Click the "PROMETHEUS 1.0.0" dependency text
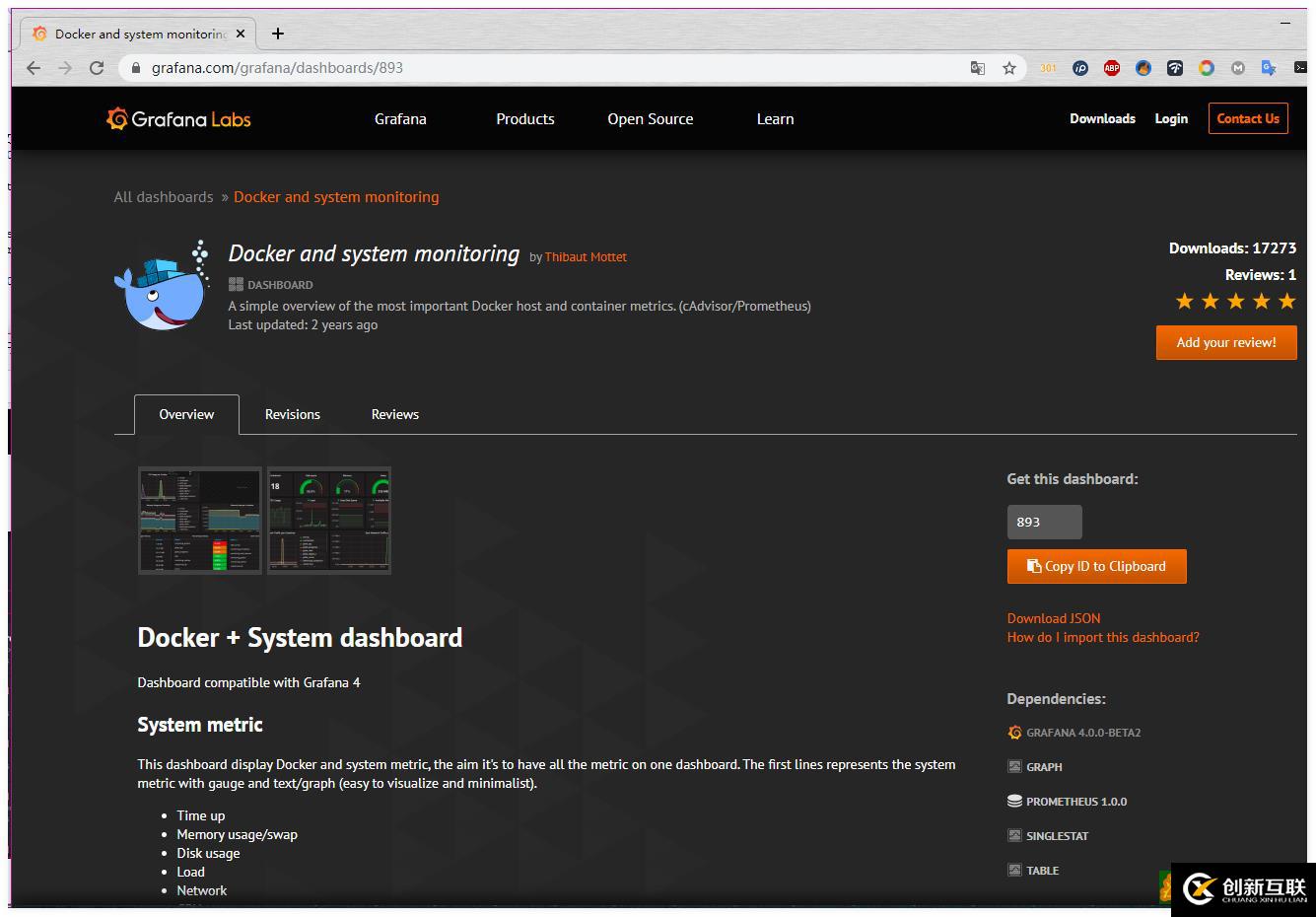 coord(1076,803)
